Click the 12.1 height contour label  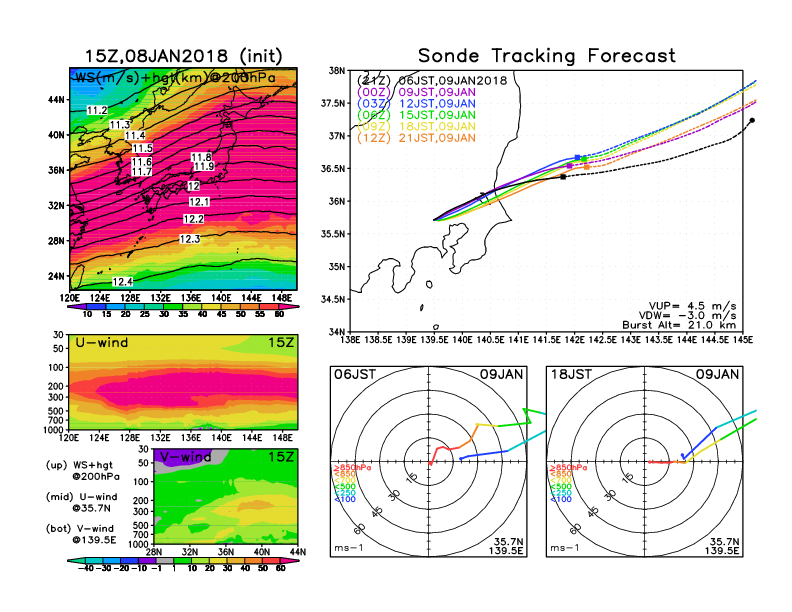[199, 202]
